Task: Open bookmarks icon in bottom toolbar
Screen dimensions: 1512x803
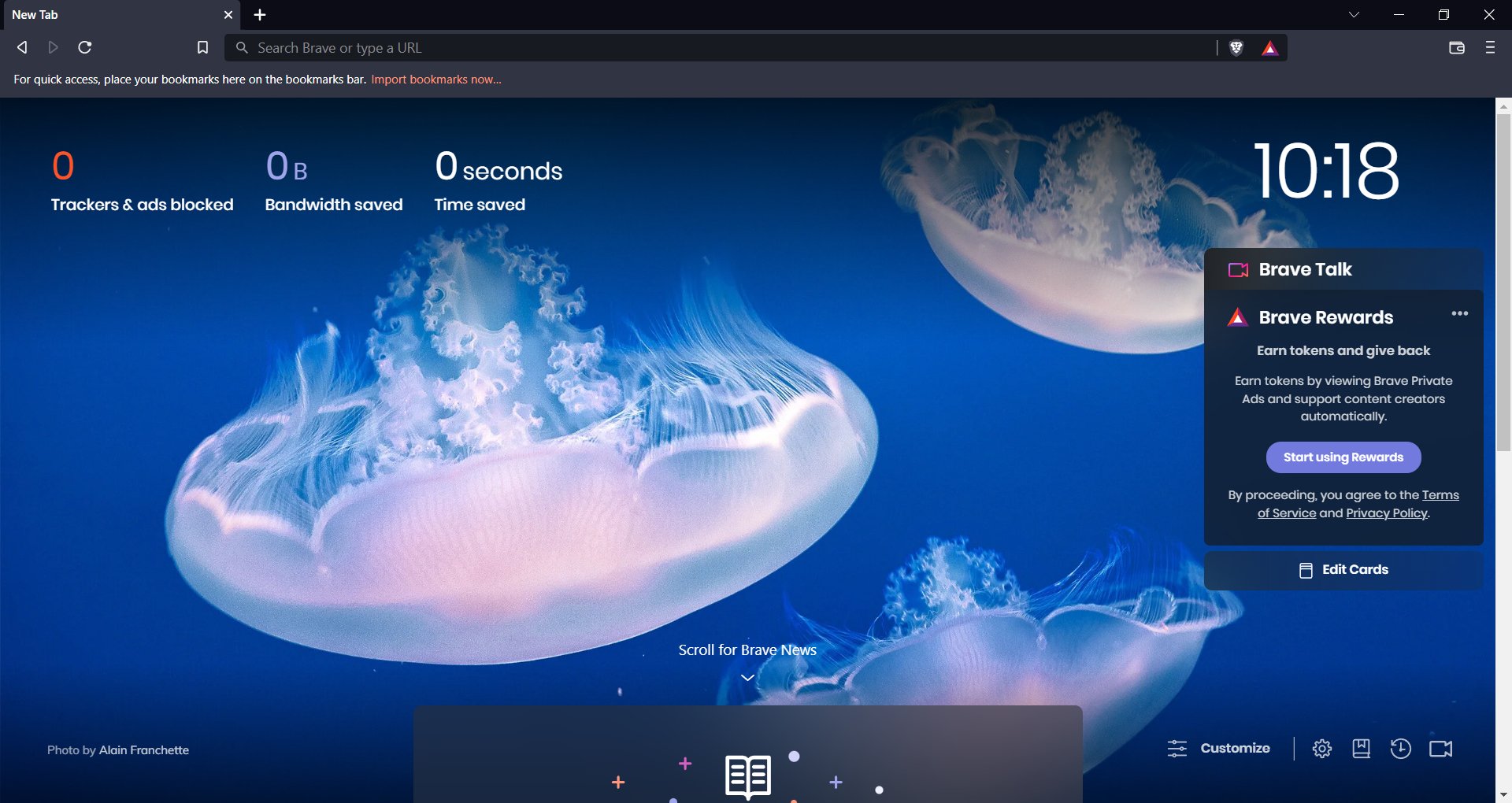Action: click(1361, 749)
